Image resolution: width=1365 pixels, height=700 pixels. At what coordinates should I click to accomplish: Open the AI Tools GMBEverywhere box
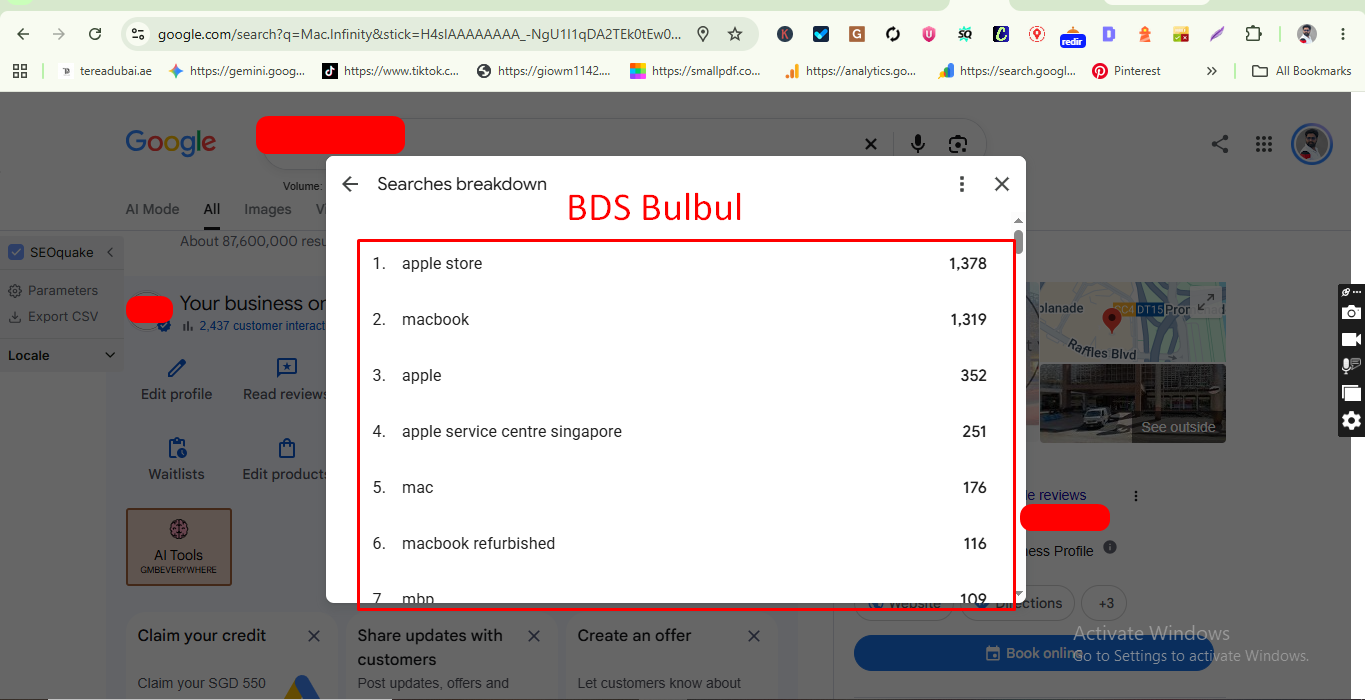pos(179,547)
